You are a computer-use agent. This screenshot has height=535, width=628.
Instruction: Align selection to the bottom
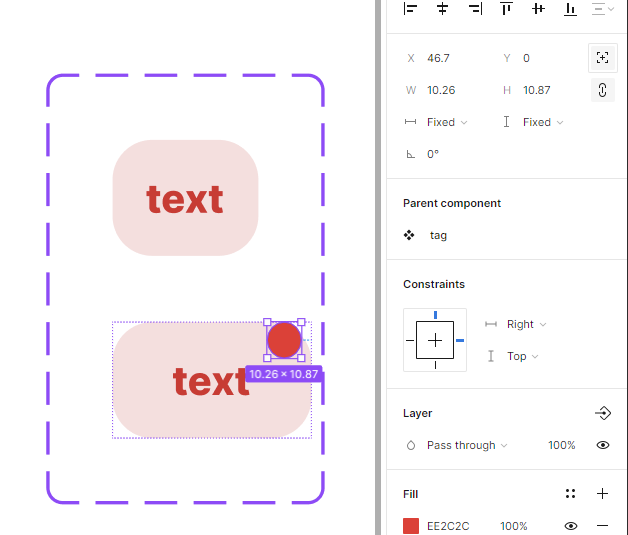570,8
